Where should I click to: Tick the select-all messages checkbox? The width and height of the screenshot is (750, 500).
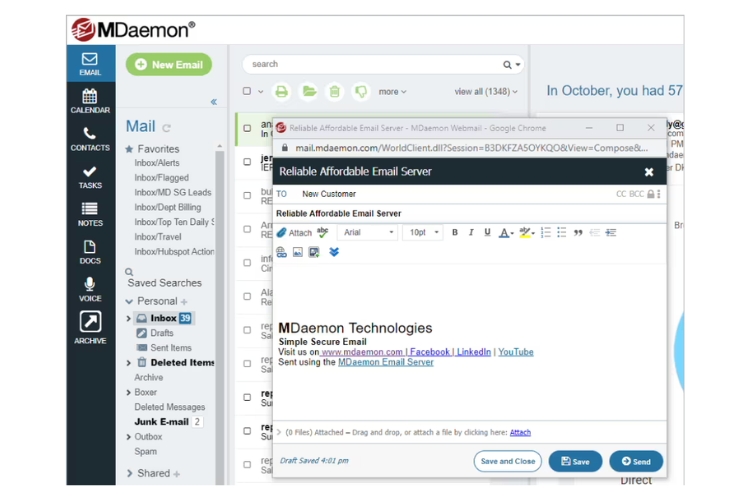pyautogui.click(x=247, y=91)
